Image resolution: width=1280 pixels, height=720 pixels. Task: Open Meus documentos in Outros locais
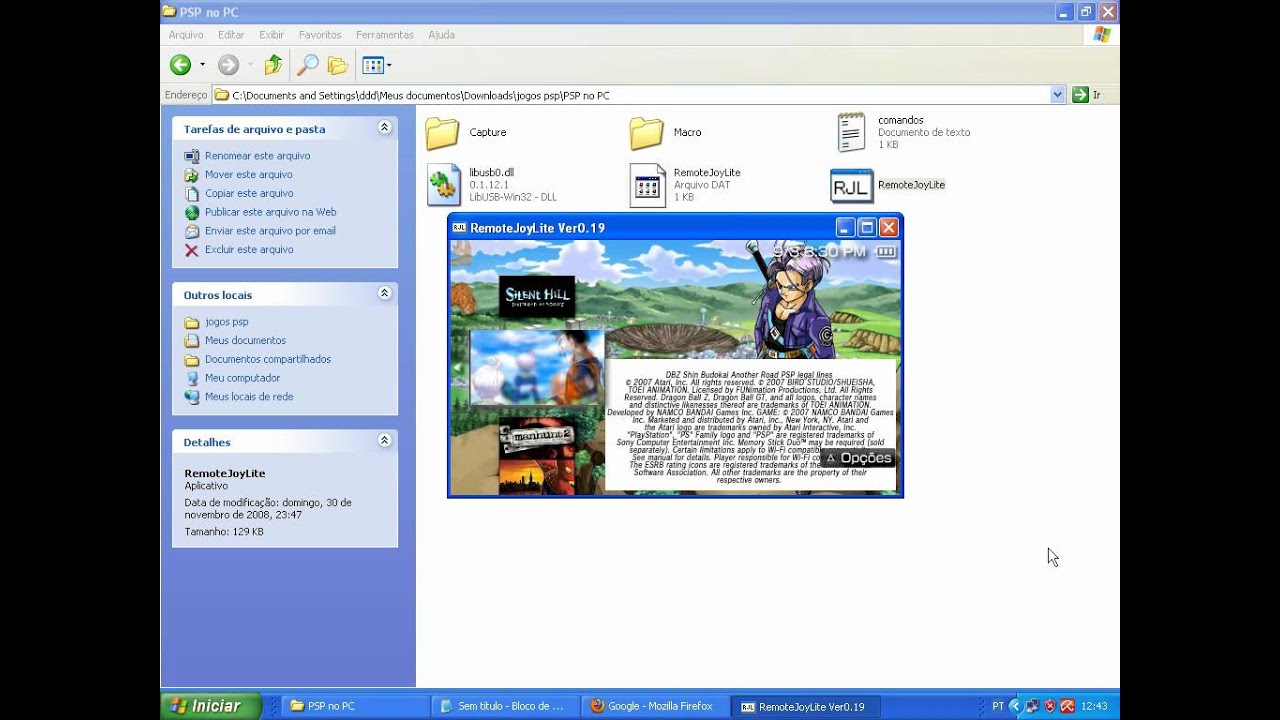tap(245, 341)
